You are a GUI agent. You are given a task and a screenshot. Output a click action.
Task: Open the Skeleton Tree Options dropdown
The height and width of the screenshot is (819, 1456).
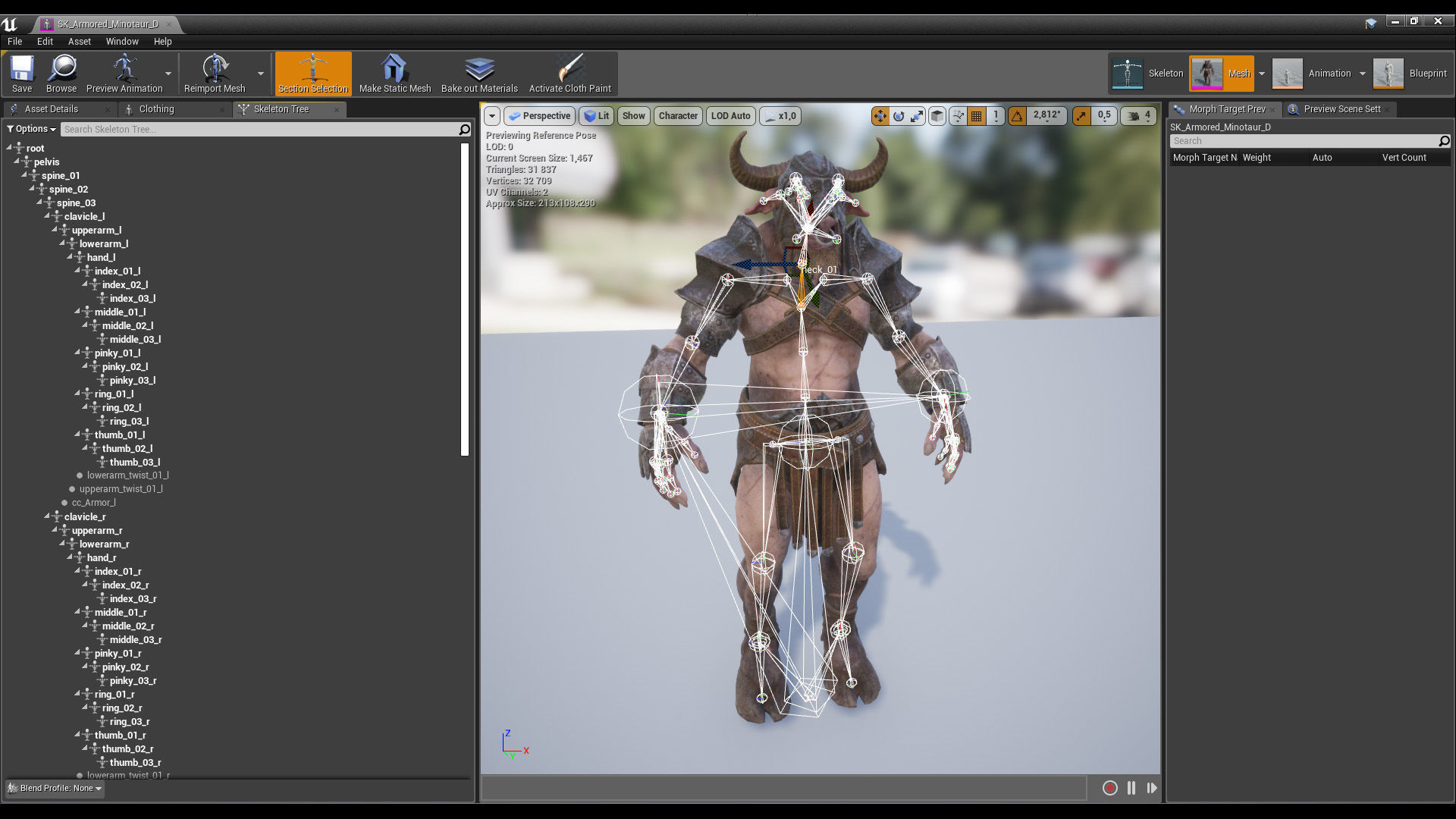tap(32, 129)
